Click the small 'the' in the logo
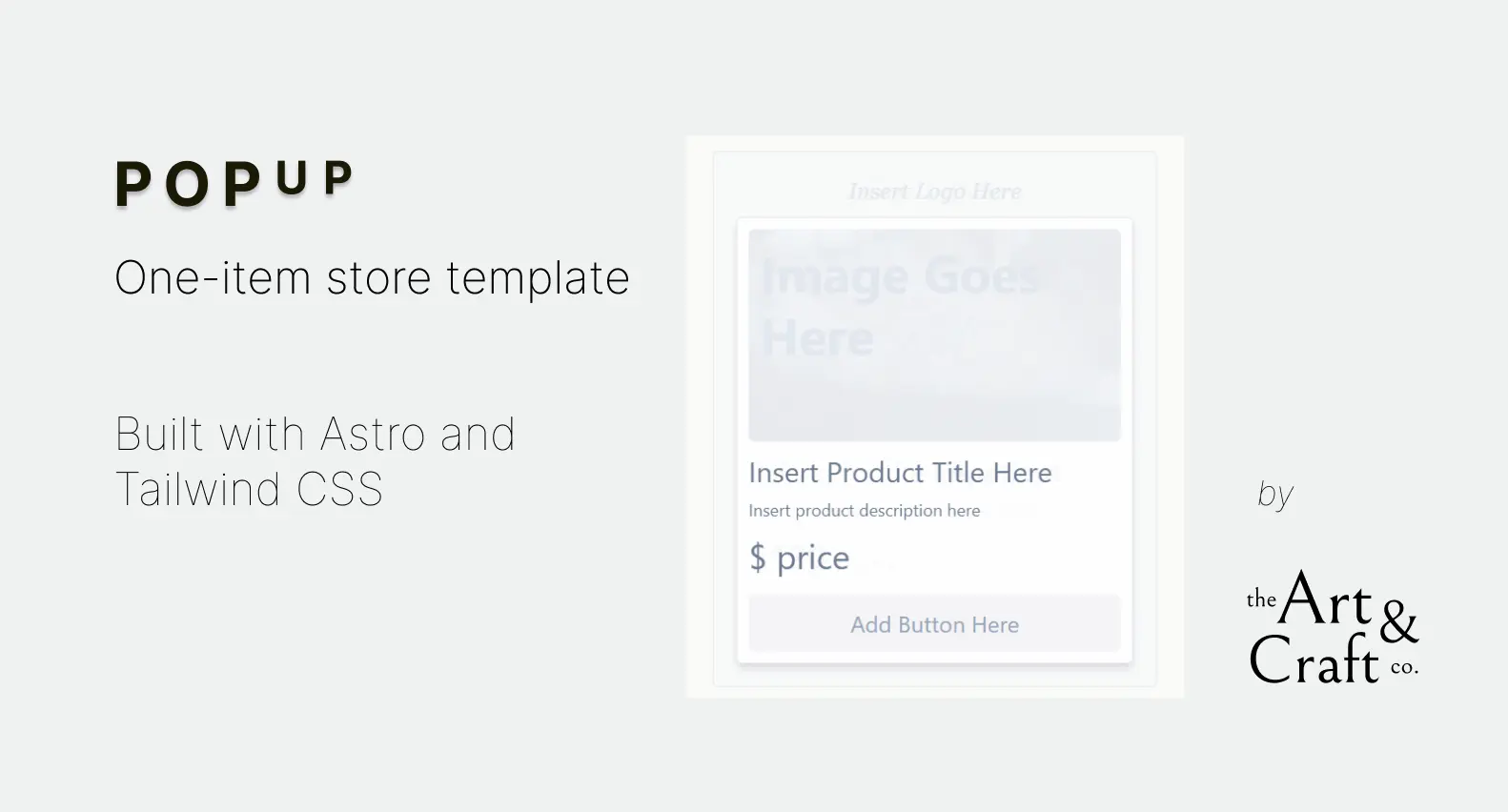This screenshot has width=1508, height=812. pos(1261,599)
